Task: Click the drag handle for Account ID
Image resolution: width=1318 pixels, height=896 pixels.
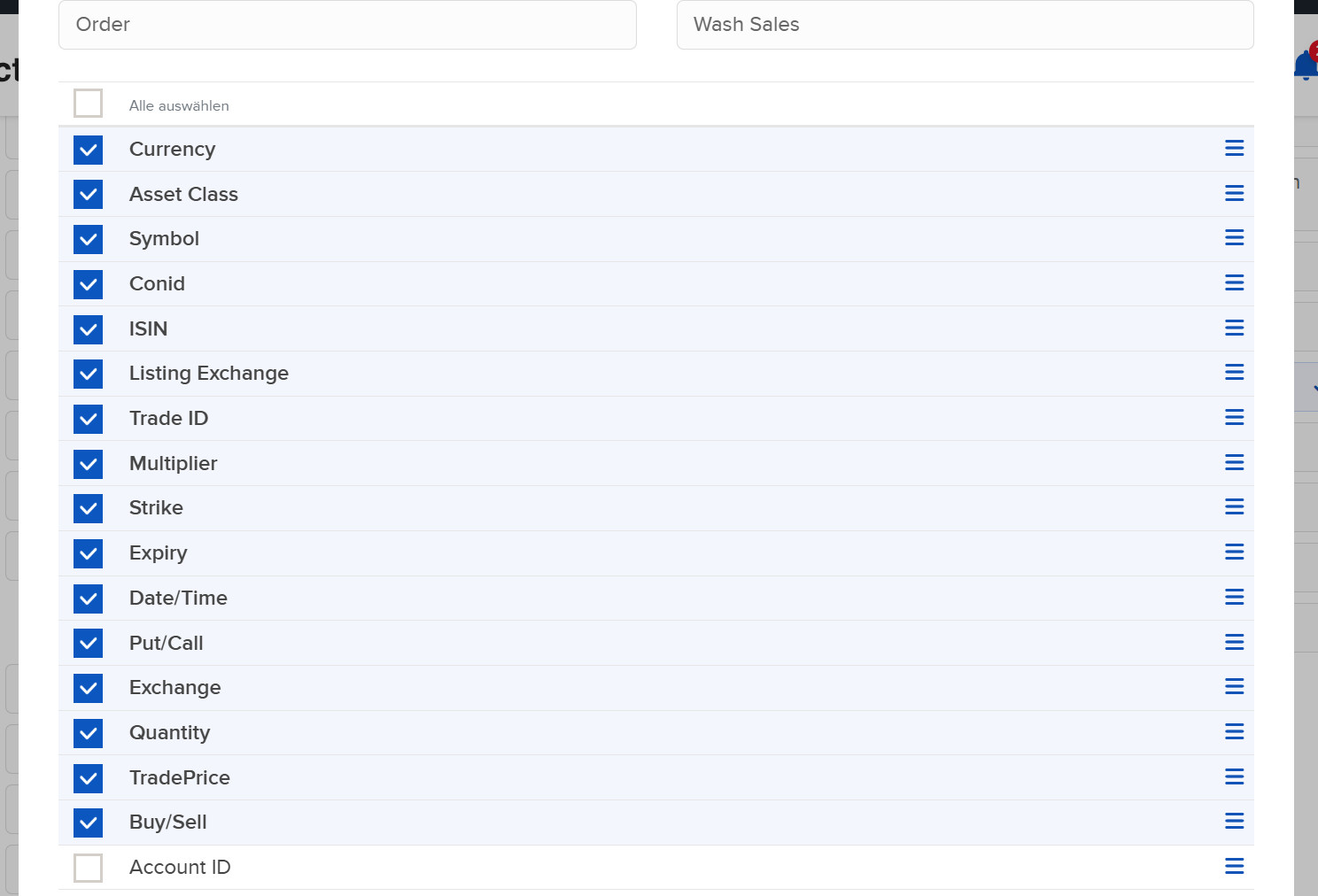Action: 1234,867
